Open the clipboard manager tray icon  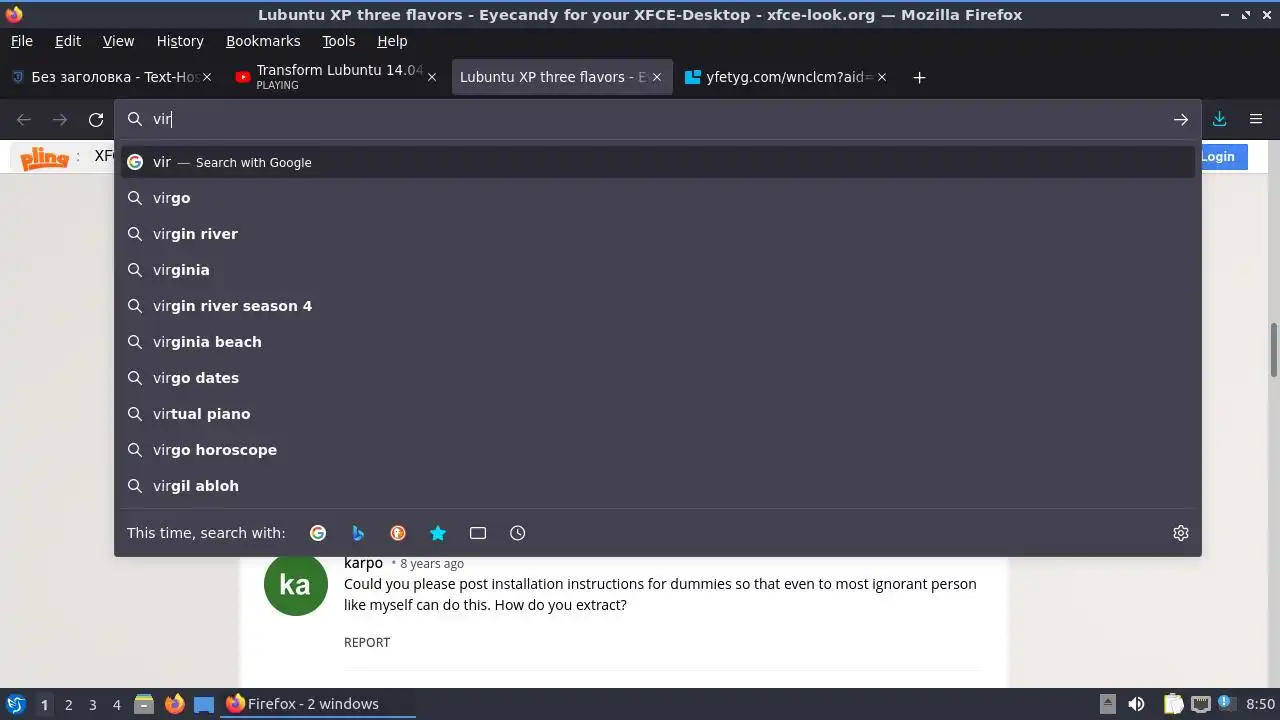pyautogui.click(x=1173, y=704)
